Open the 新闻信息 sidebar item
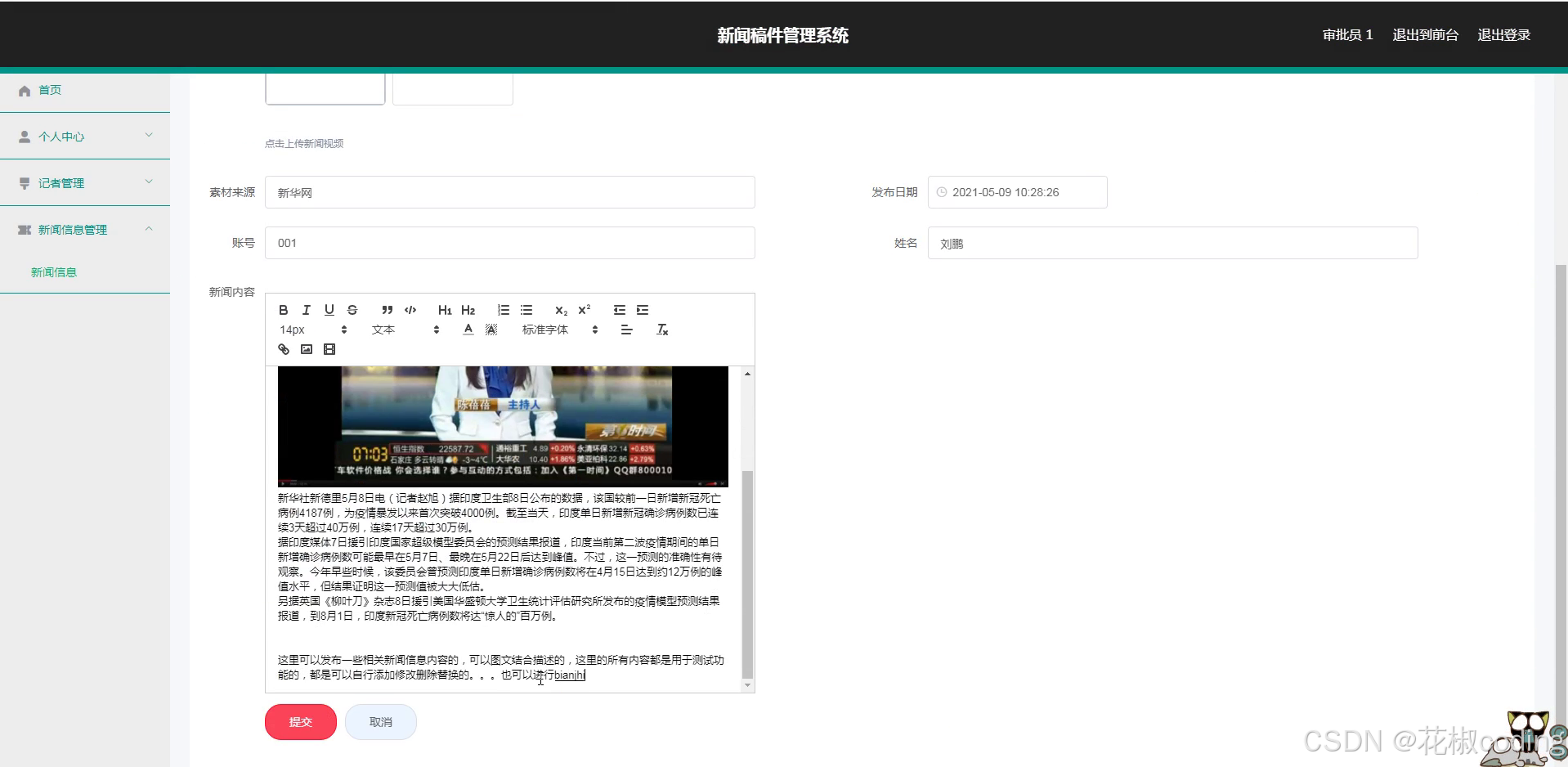 tap(54, 271)
